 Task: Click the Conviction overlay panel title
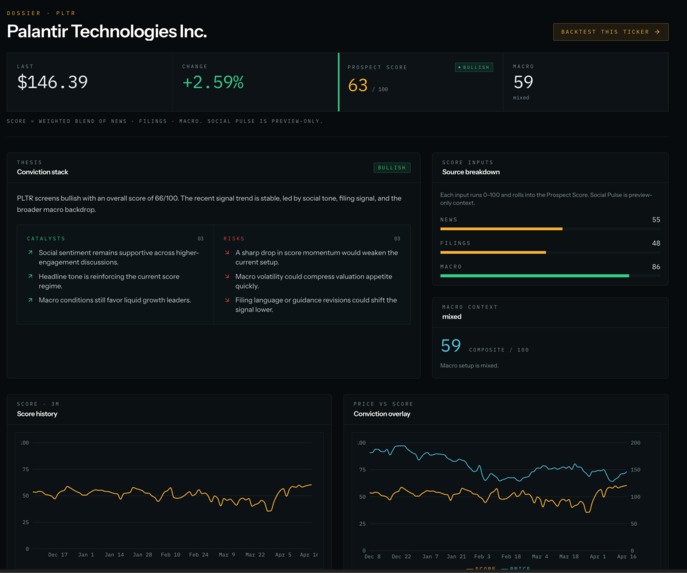pos(382,414)
